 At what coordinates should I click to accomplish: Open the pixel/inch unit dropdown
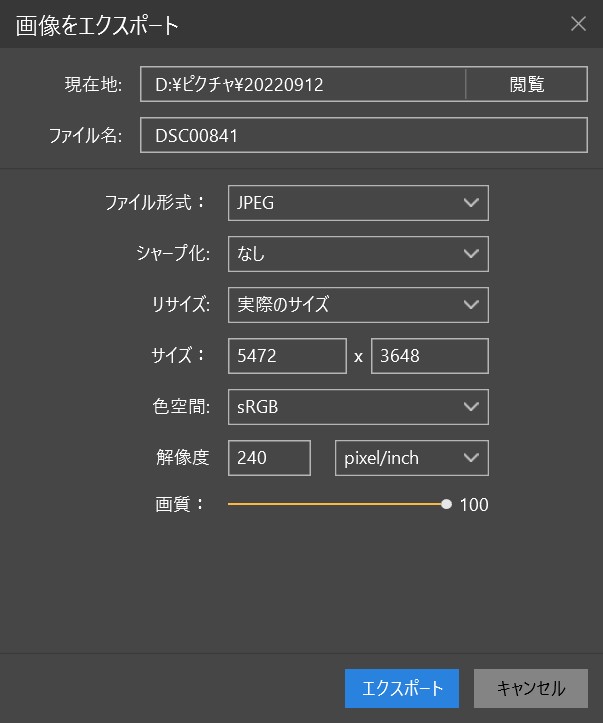click(x=412, y=458)
